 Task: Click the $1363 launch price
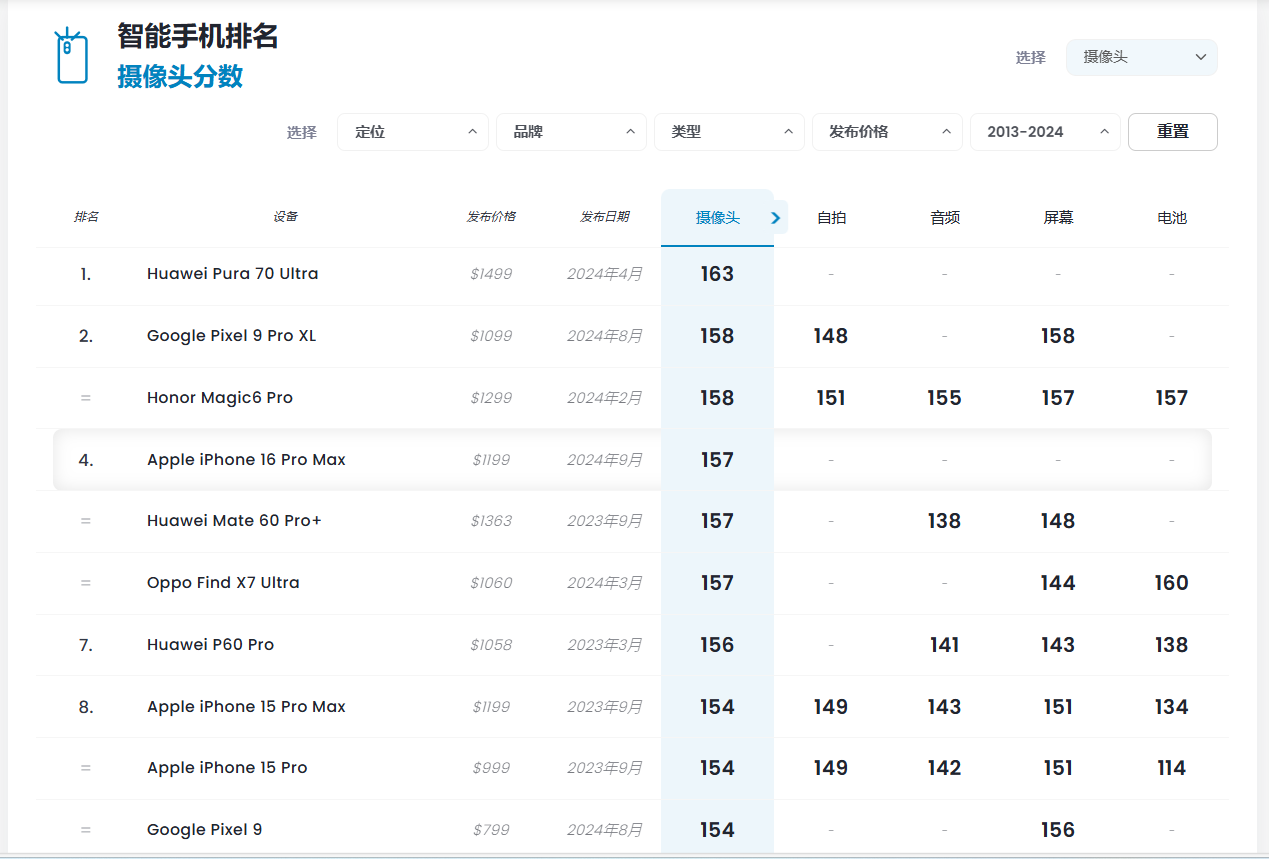click(491, 521)
